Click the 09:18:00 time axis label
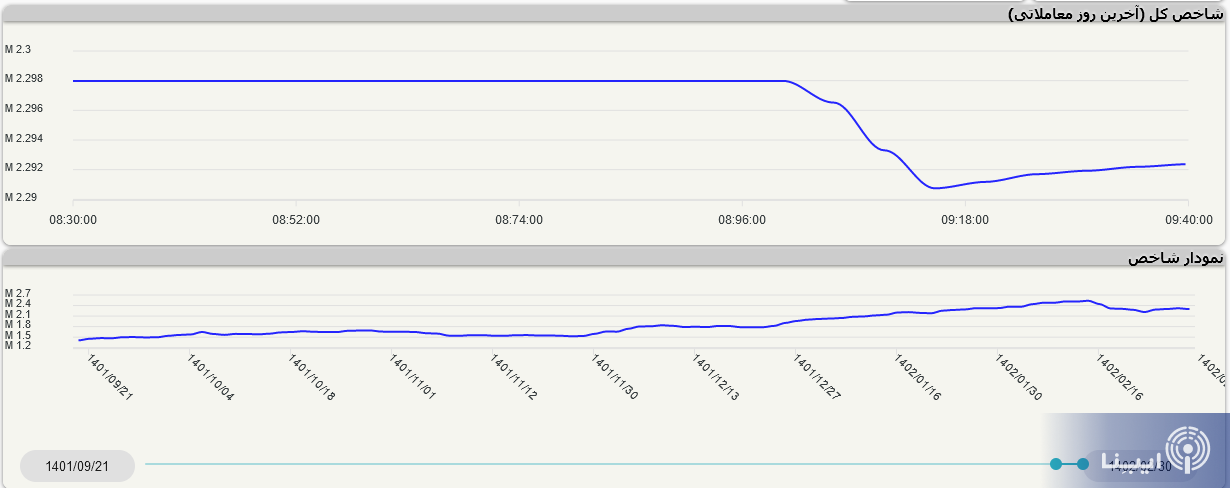 coord(964,220)
